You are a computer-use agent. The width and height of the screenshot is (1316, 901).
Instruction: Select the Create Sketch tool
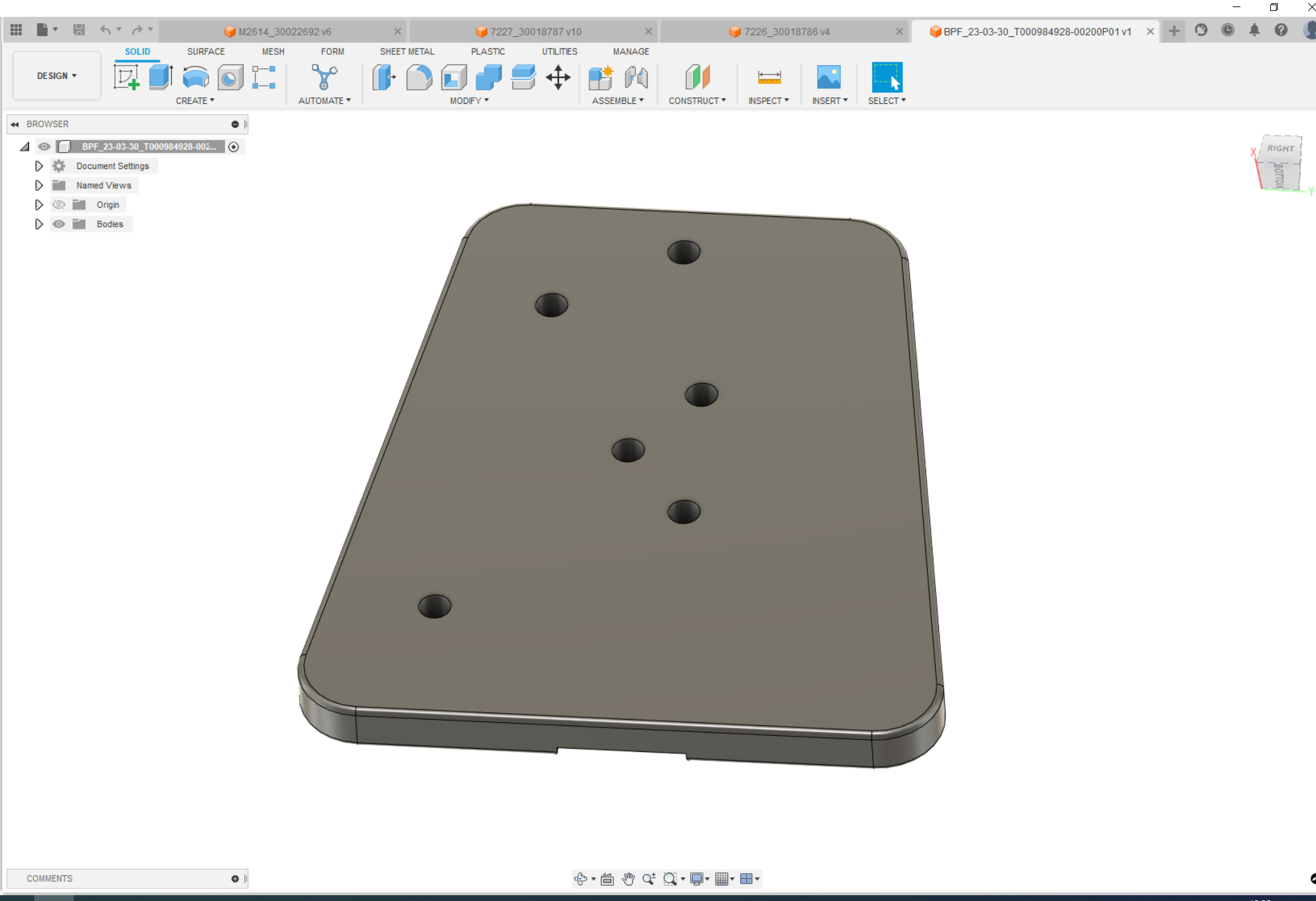(x=127, y=77)
